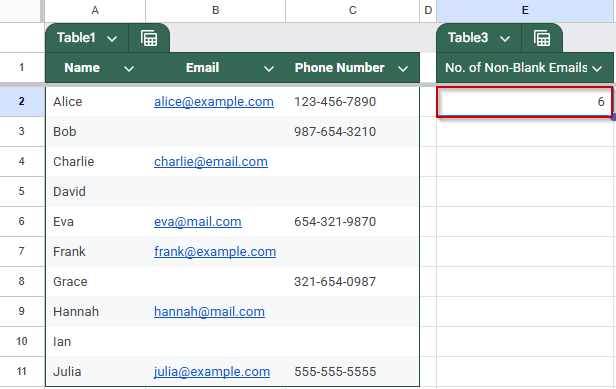This screenshot has width=616, height=389.
Task: Select the cell containing Charlie
Action: (95, 161)
